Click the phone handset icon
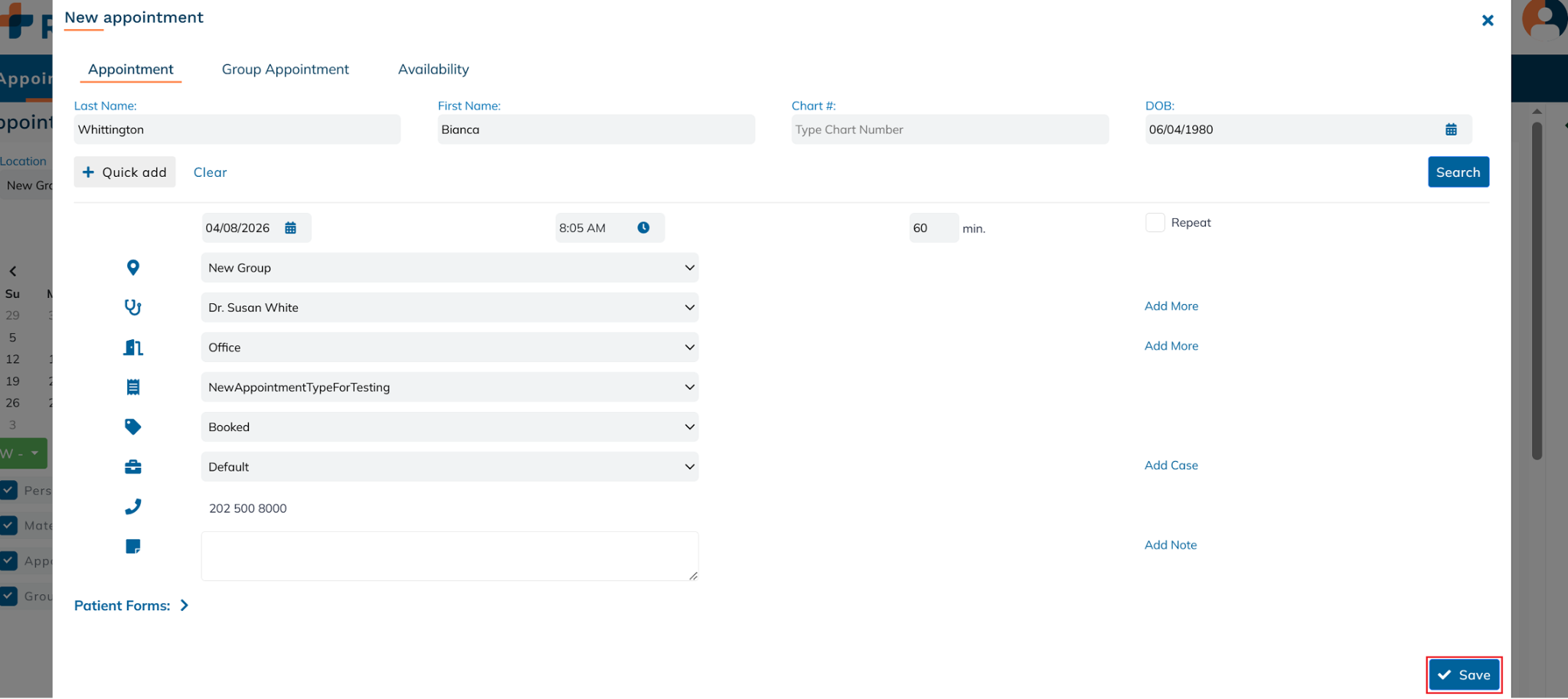 pos(133,507)
